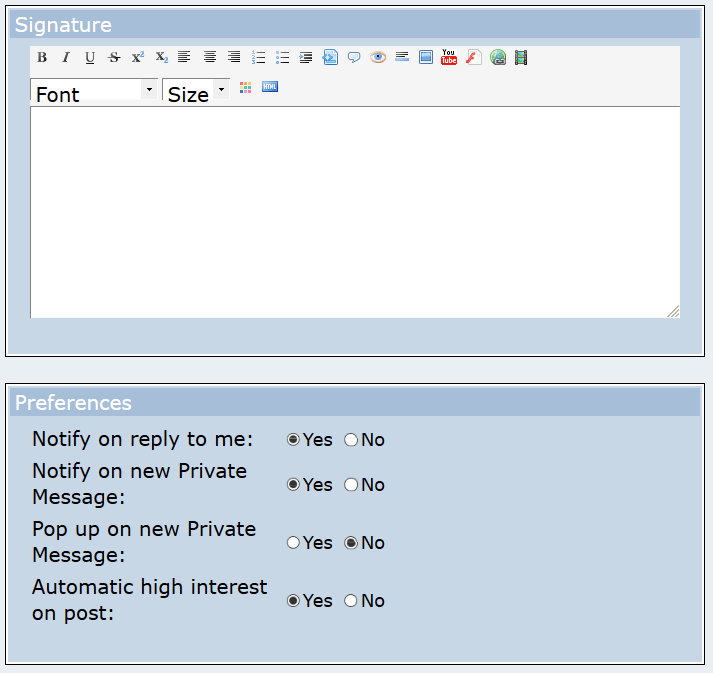The width and height of the screenshot is (713, 673).
Task: Insert a video film strip
Action: coord(521,57)
